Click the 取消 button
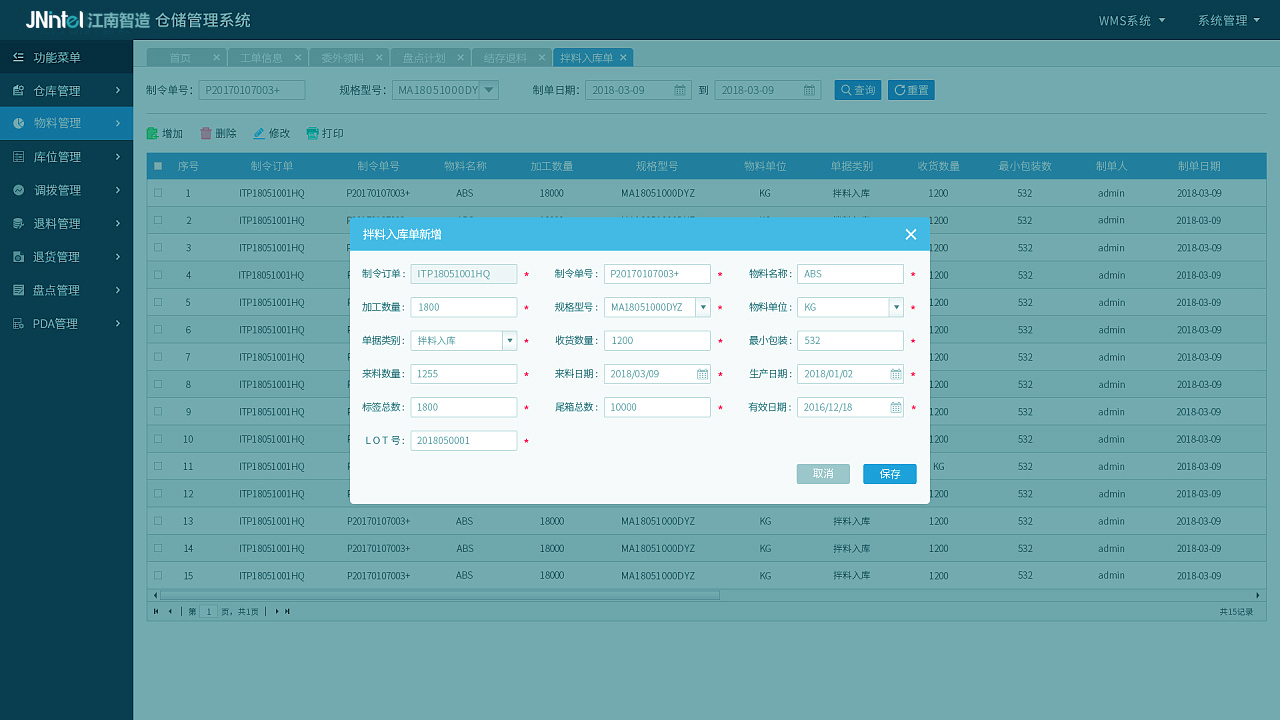Viewport: 1280px width, 720px height. [x=823, y=474]
